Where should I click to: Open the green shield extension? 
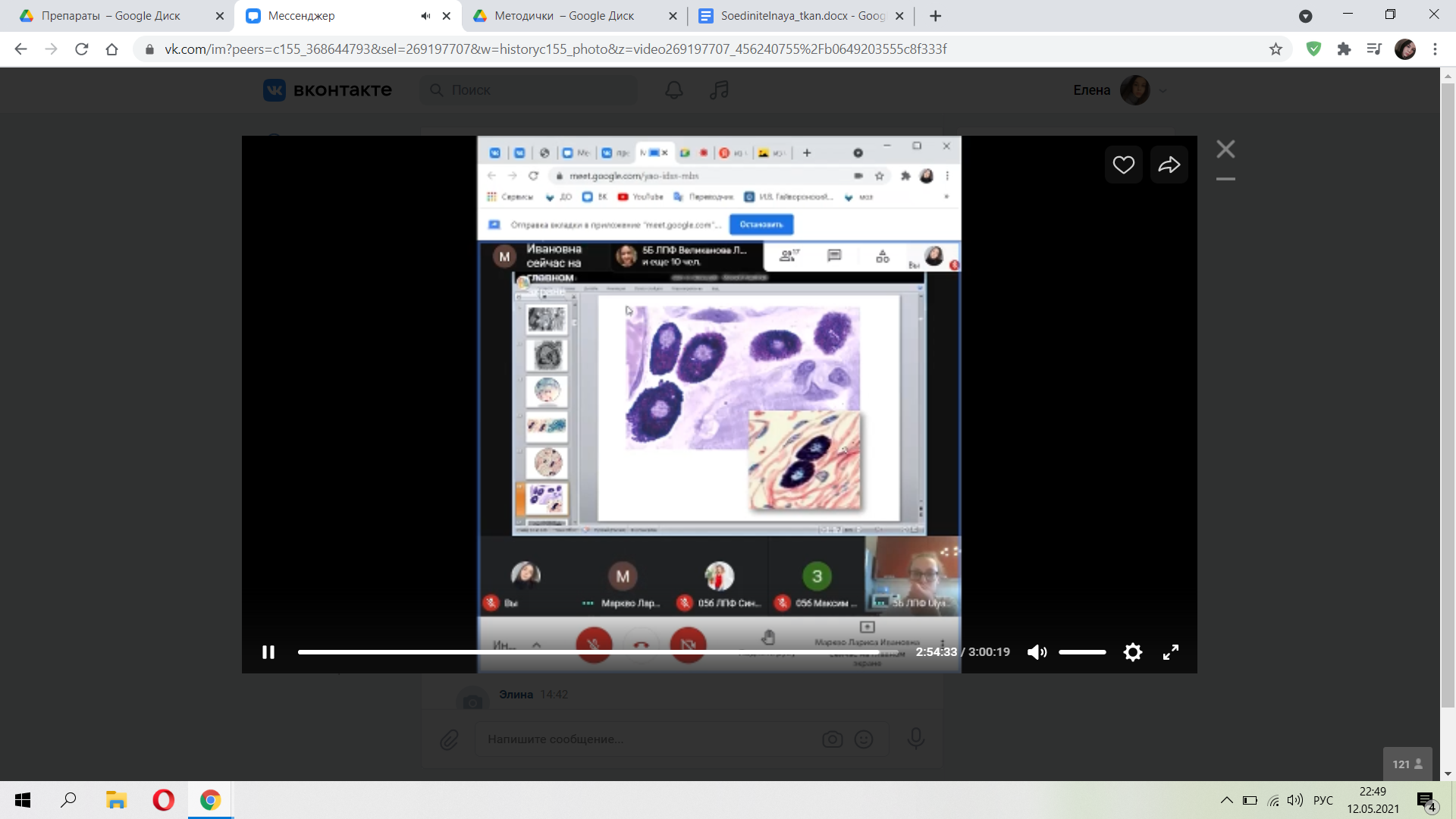(1313, 49)
